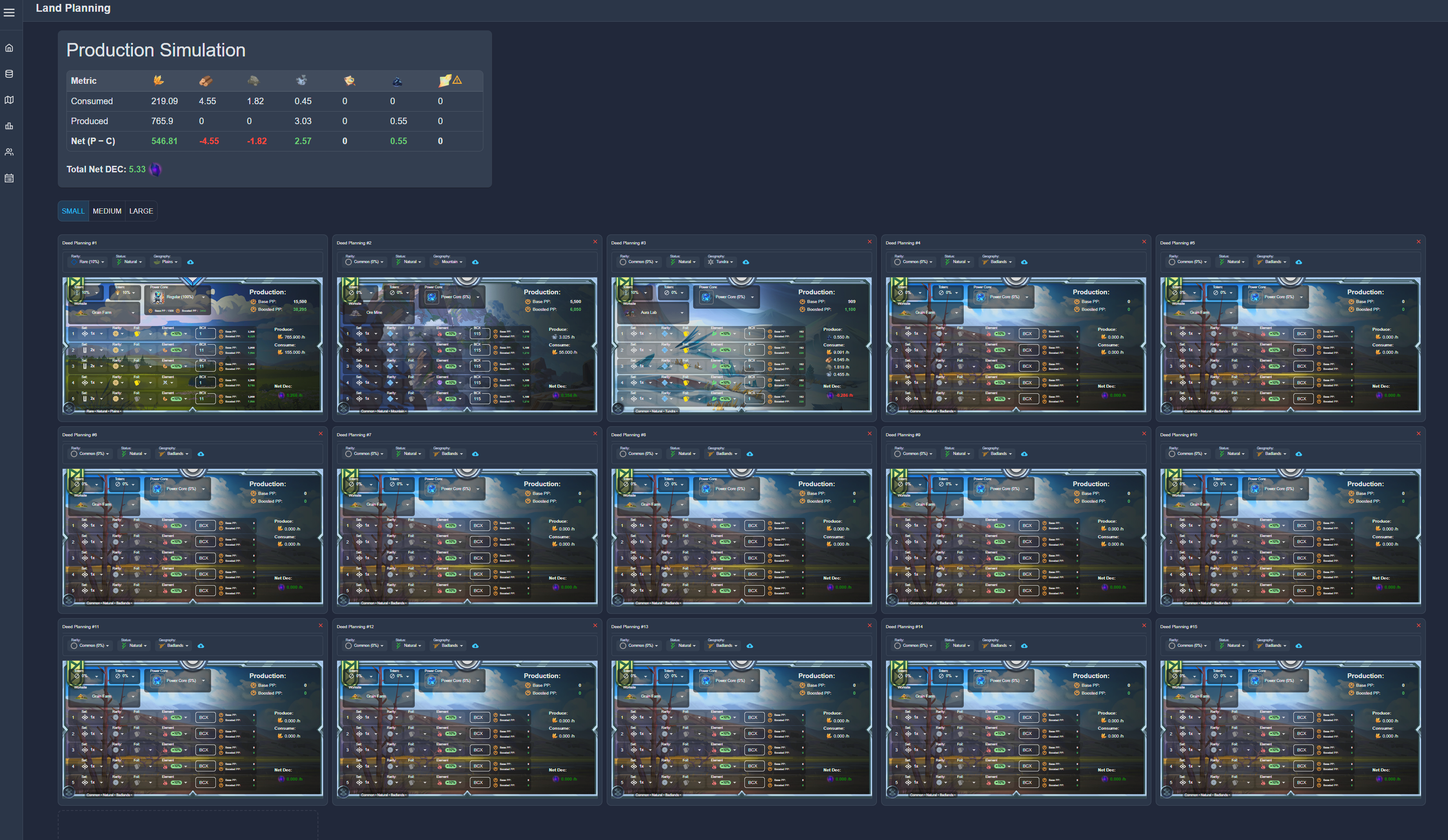Open Power Core Regular (100%) dropdown
This screenshot has height=840, width=1448.
pyautogui.click(x=178, y=297)
